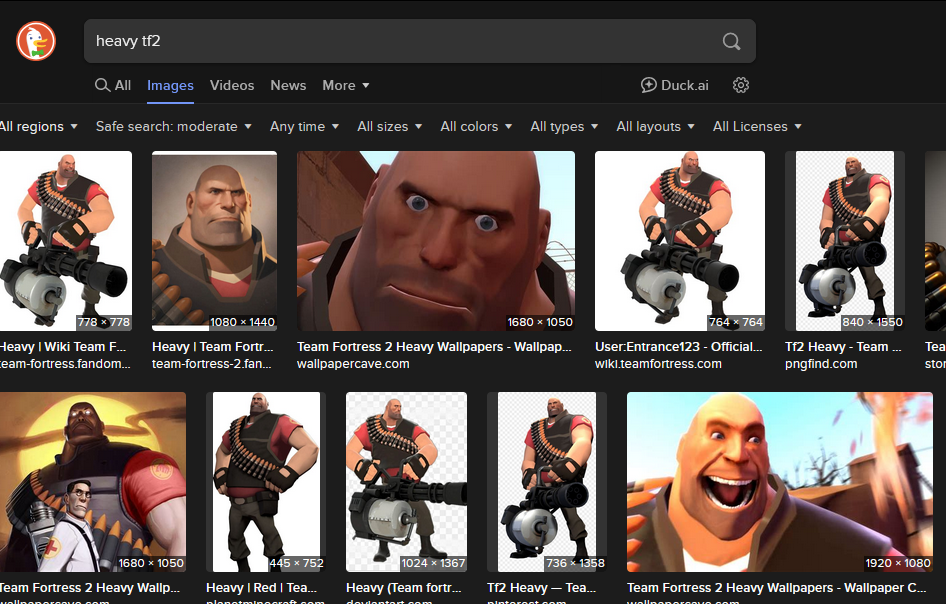Image resolution: width=946 pixels, height=604 pixels.
Task: Open the News tab
Action: [288, 85]
